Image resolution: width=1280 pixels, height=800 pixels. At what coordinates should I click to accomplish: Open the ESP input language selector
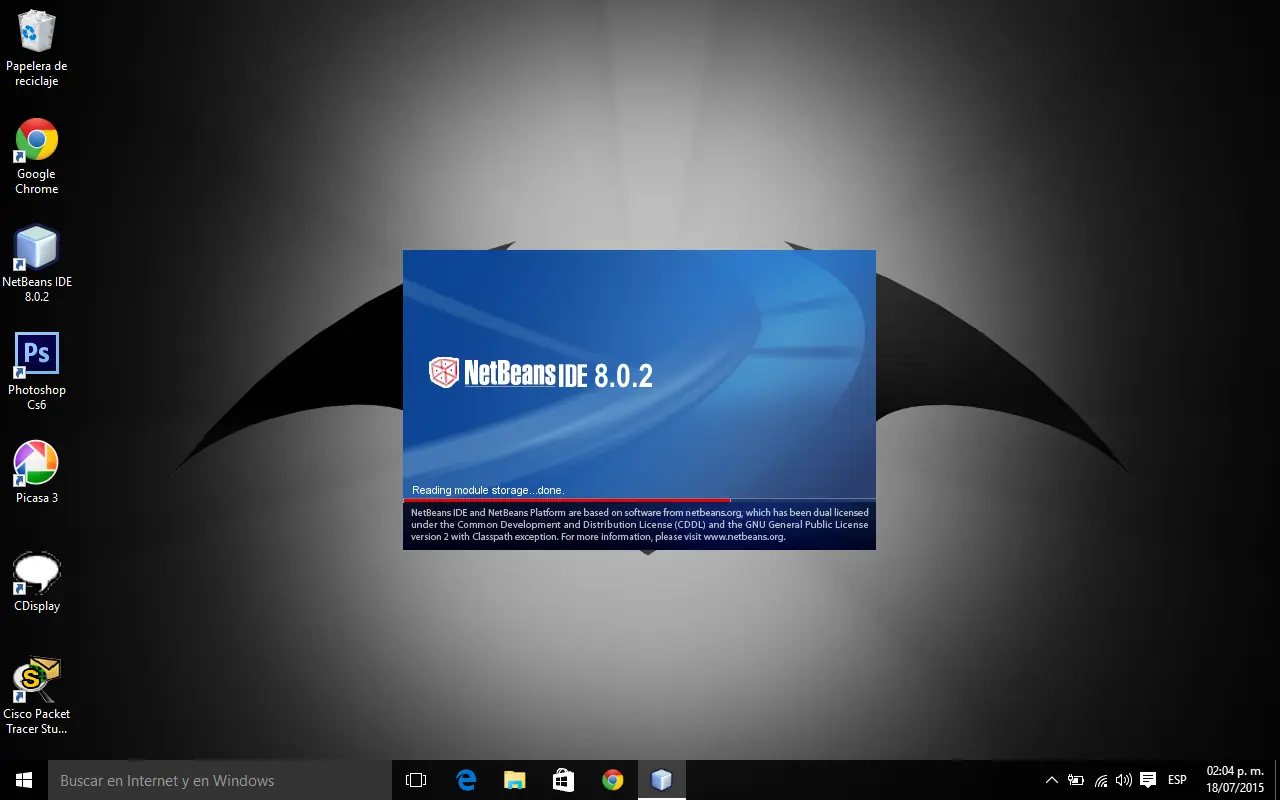(x=1177, y=780)
